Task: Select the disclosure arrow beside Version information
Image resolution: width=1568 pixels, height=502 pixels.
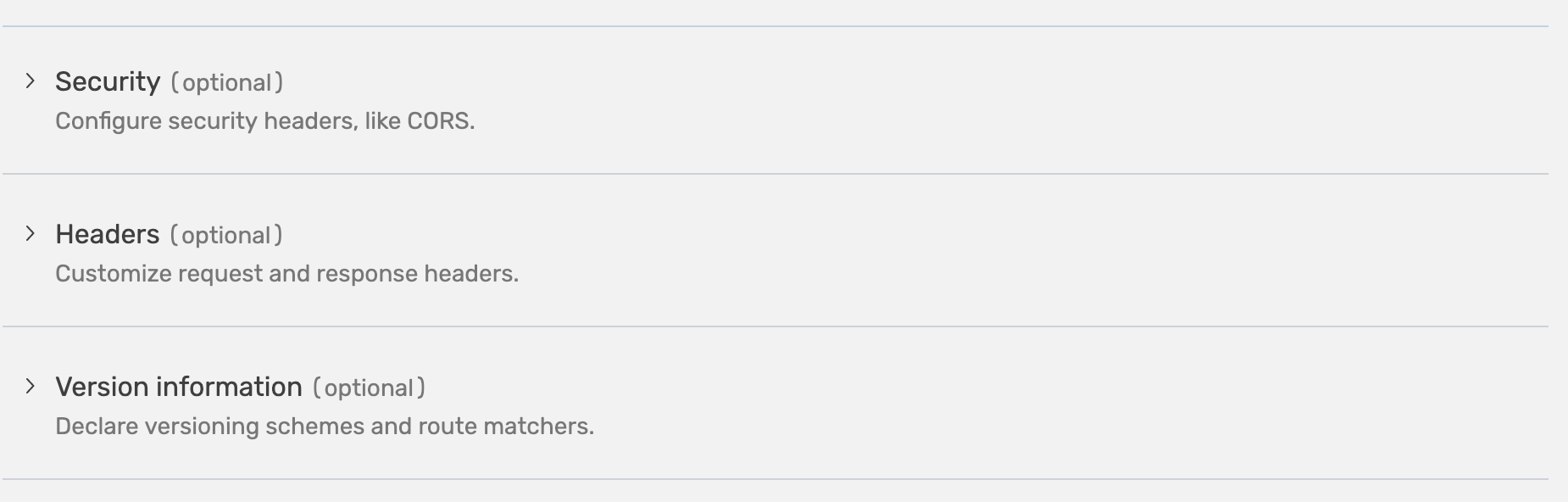Action: click(31, 387)
